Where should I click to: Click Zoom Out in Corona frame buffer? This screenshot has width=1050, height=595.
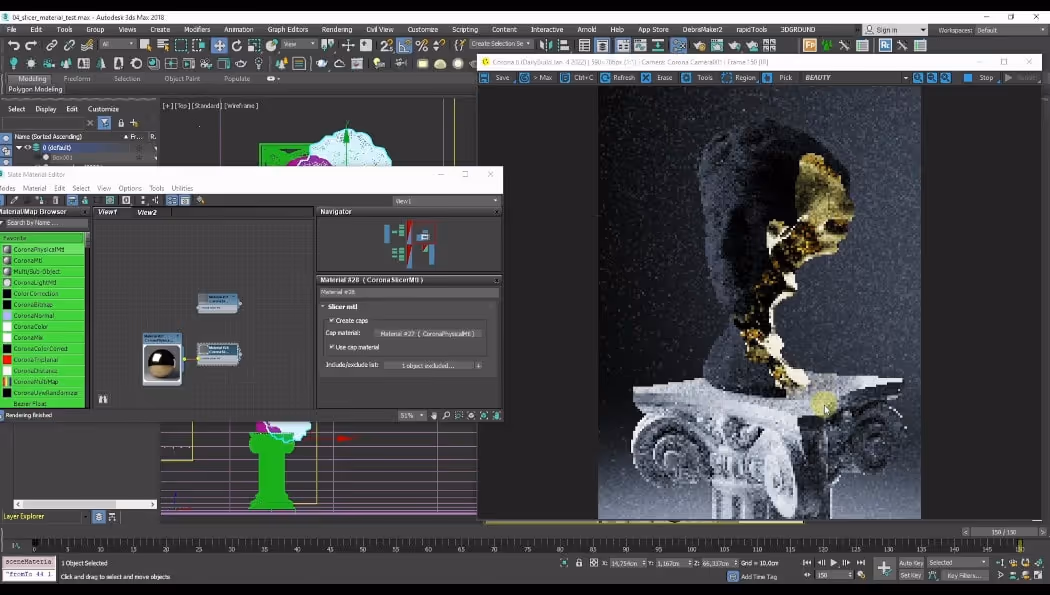(931, 78)
